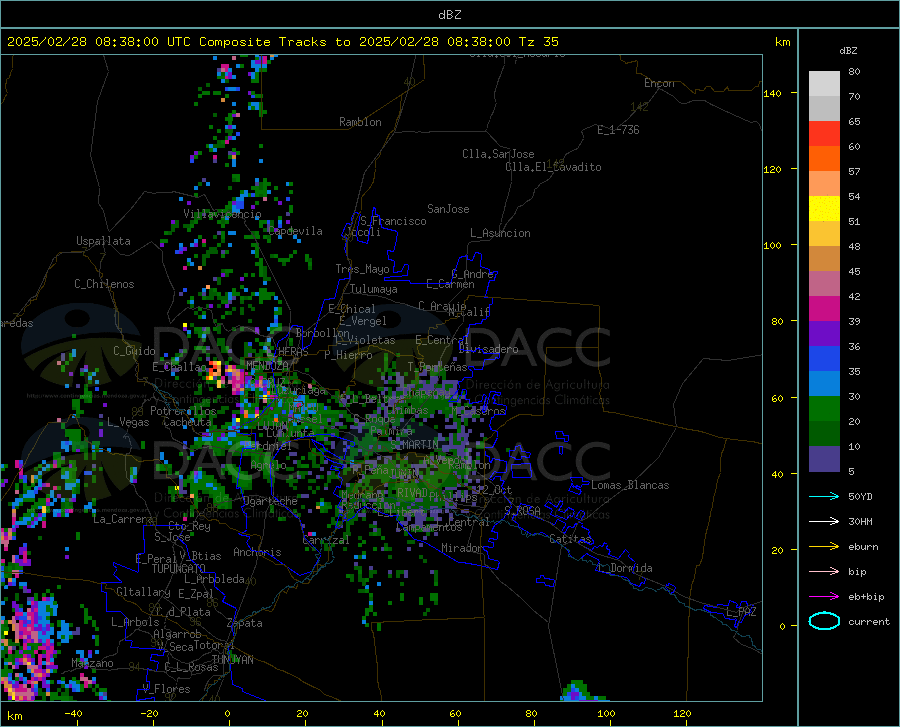Click the 'dBZ' title at the top
This screenshot has width=900, height=727.
(449, 15)
